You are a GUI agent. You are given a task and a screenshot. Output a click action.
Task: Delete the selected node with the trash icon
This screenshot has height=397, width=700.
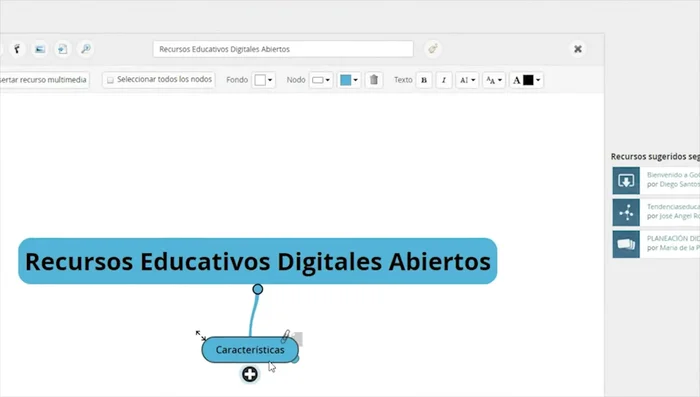point(374,80)
